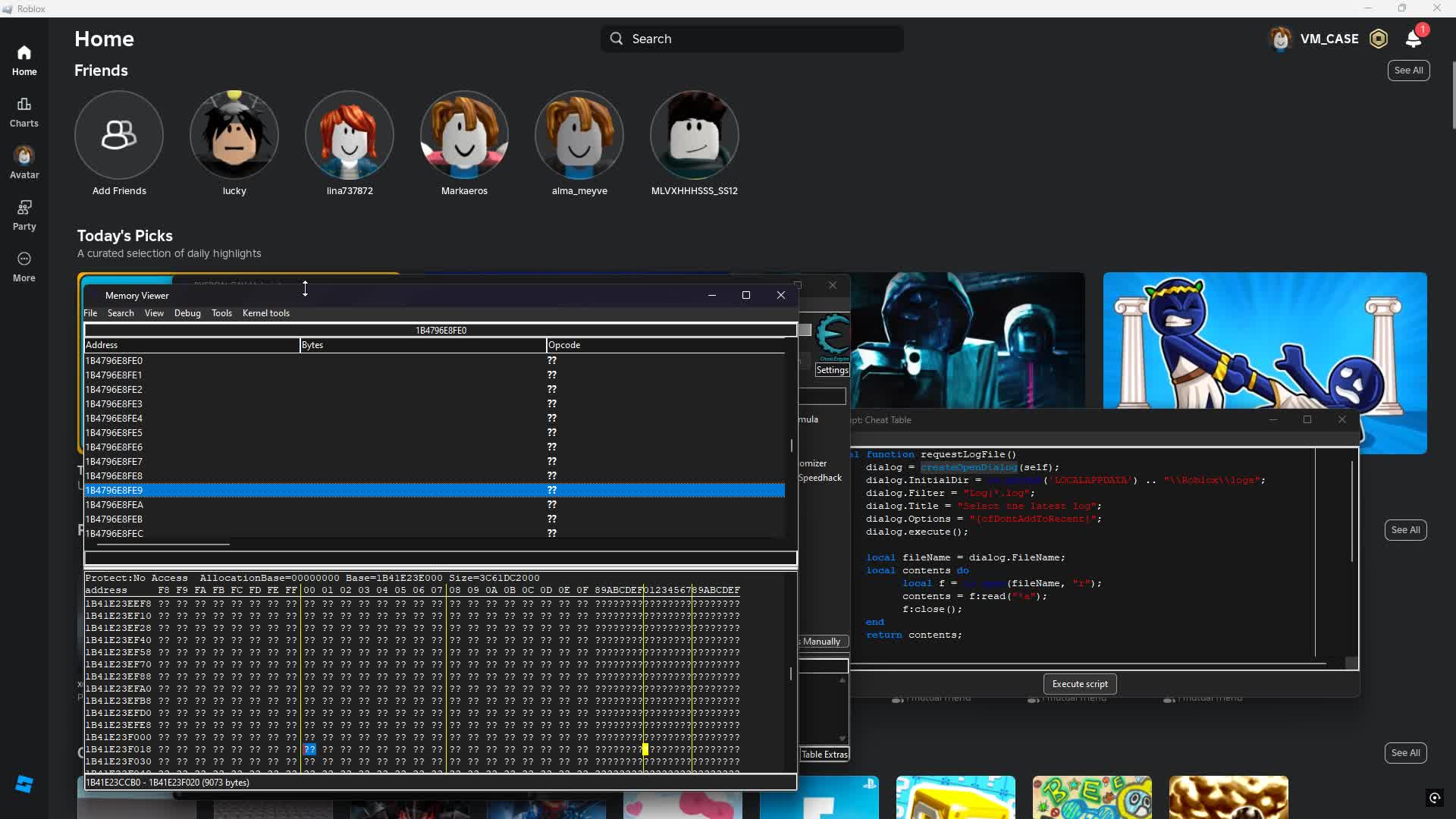Click the Roblox settings gear icon near VM_CASE

tap(1379, 38)
